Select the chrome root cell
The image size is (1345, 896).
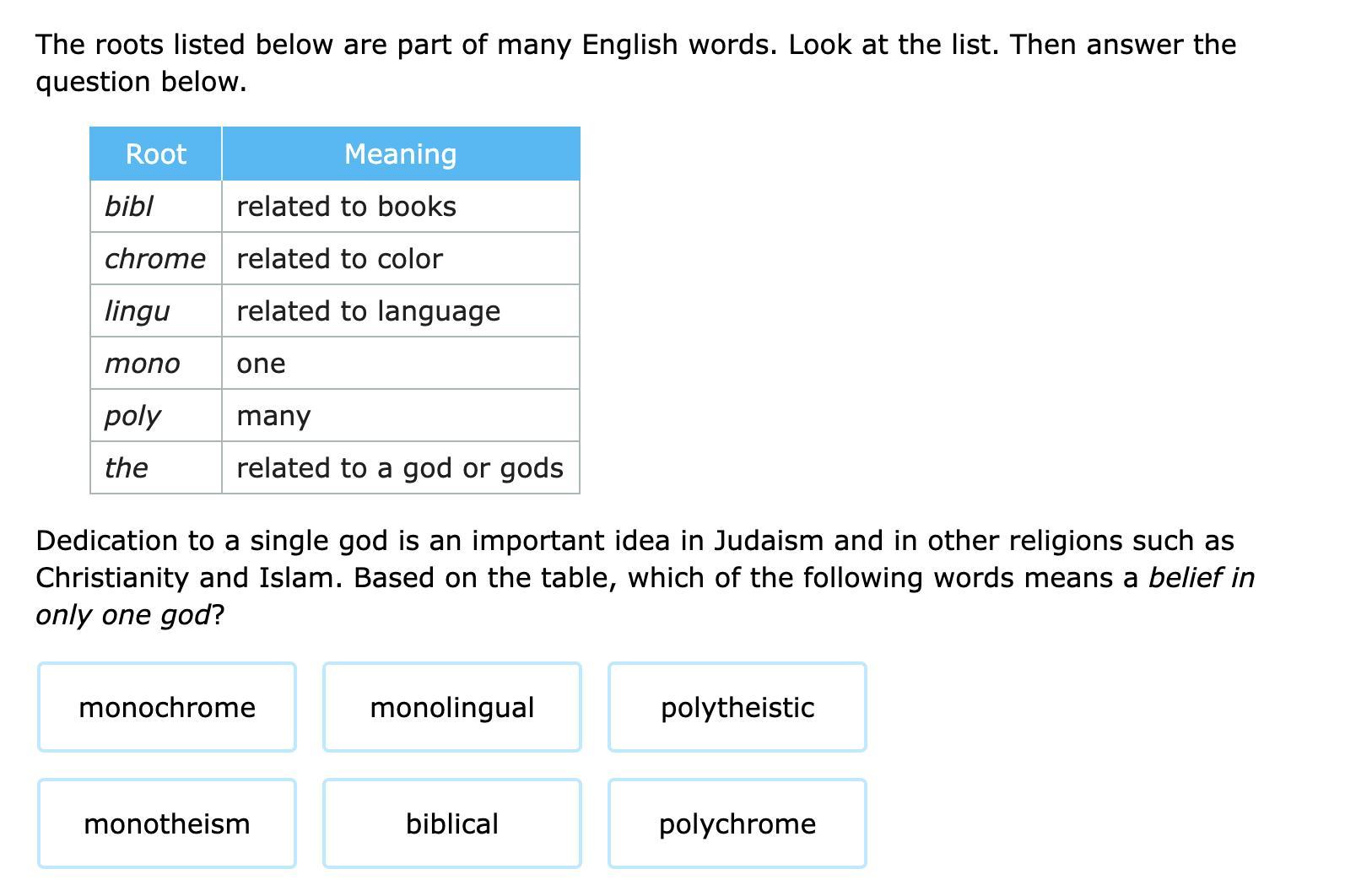[x=155, y=259]
